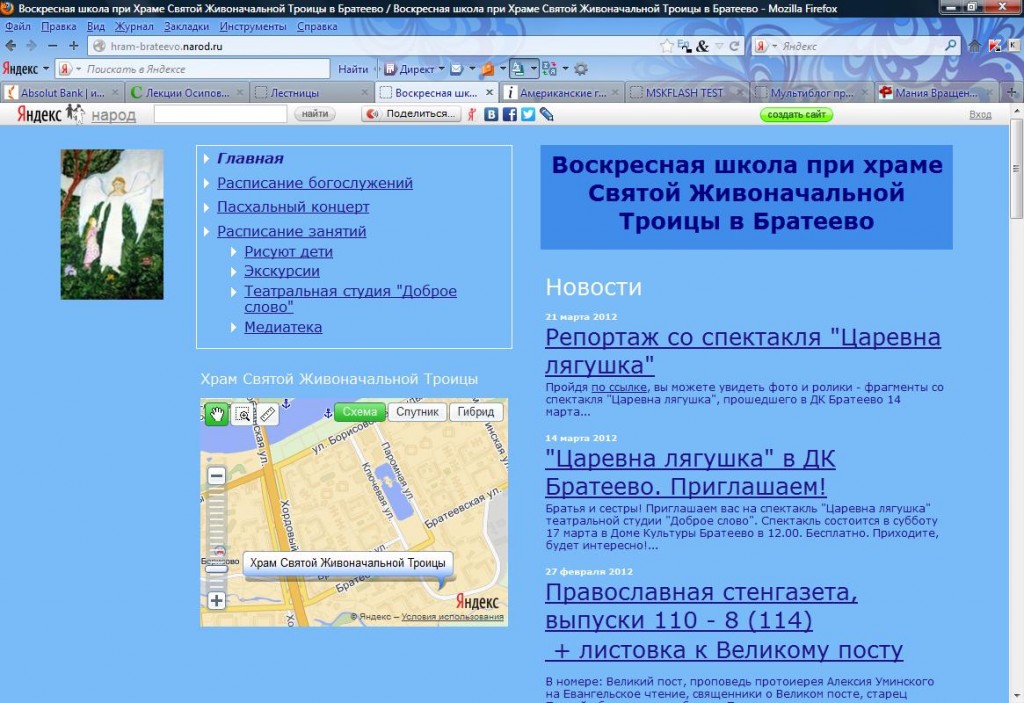This screenshot has height=703, width=1024.
Task: Bookmark this page with the star icon
Action: (x=666, y=46)
